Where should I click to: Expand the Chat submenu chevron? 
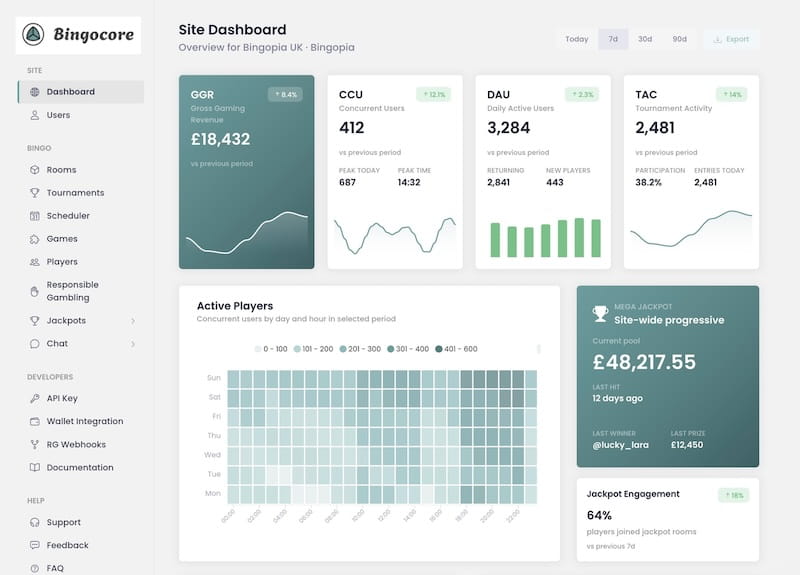coord(133,344)
